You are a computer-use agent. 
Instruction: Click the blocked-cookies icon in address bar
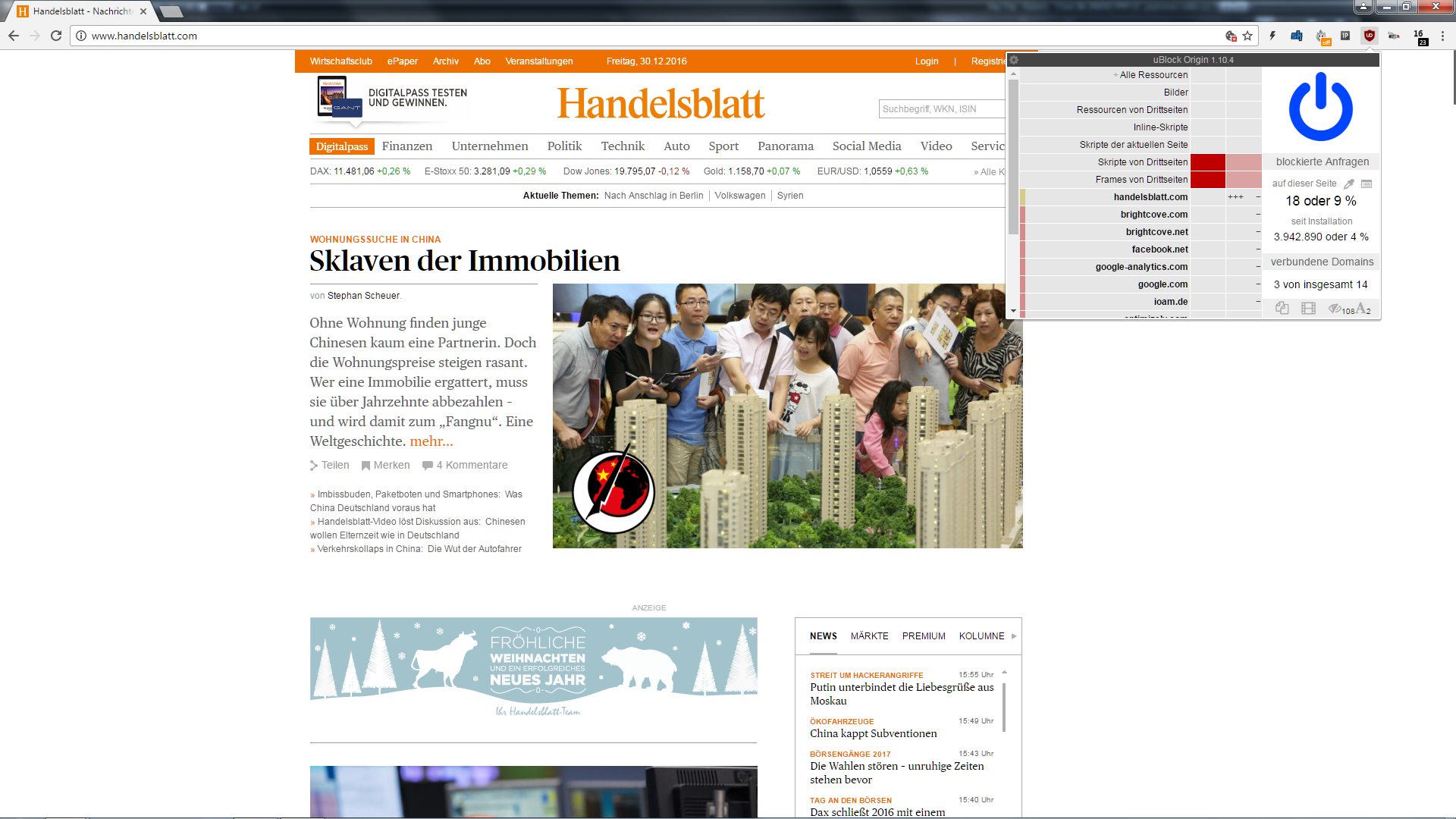coord(1231,36)
